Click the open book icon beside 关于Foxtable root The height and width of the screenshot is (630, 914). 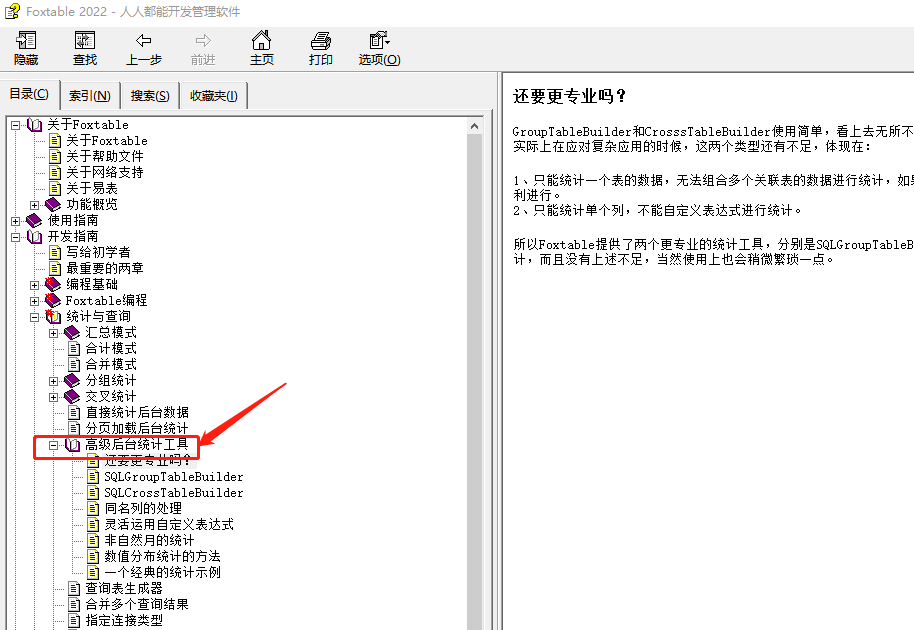tap(35, 125)
